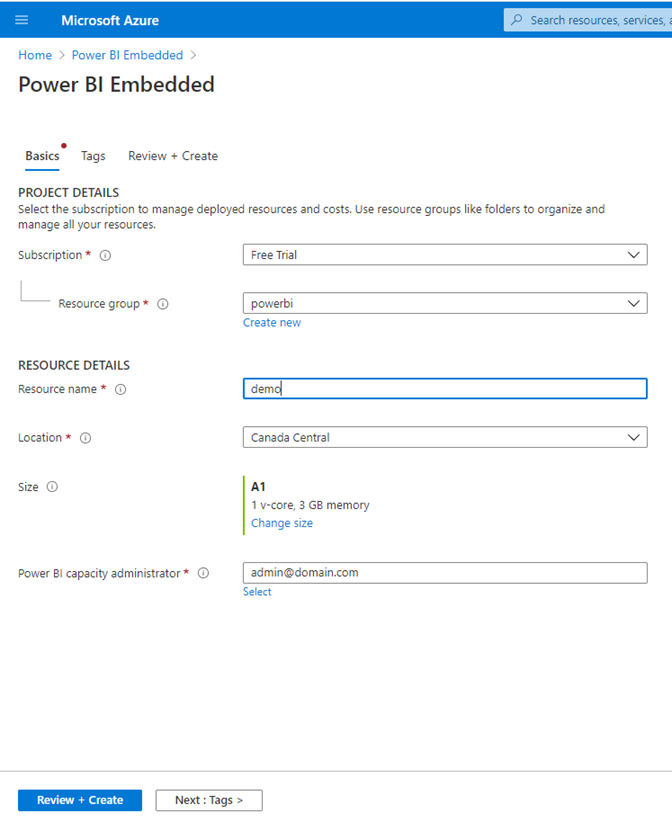The width and height of the screenshot is (672, 822).
Task: Open the Resource group dropdown showing powerbi
Action: [445, 303]
